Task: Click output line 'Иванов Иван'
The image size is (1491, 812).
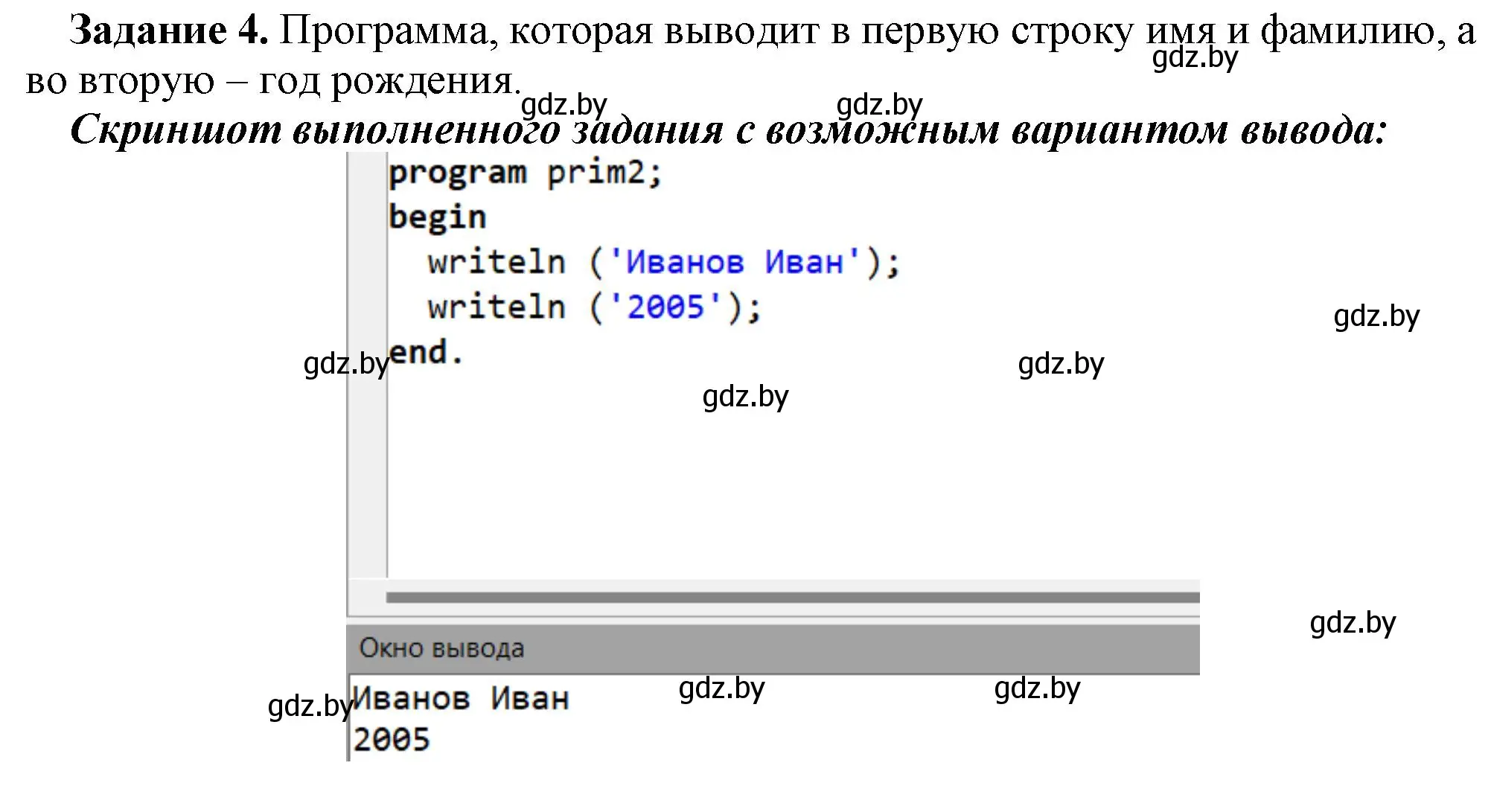Action: (461, 699)
